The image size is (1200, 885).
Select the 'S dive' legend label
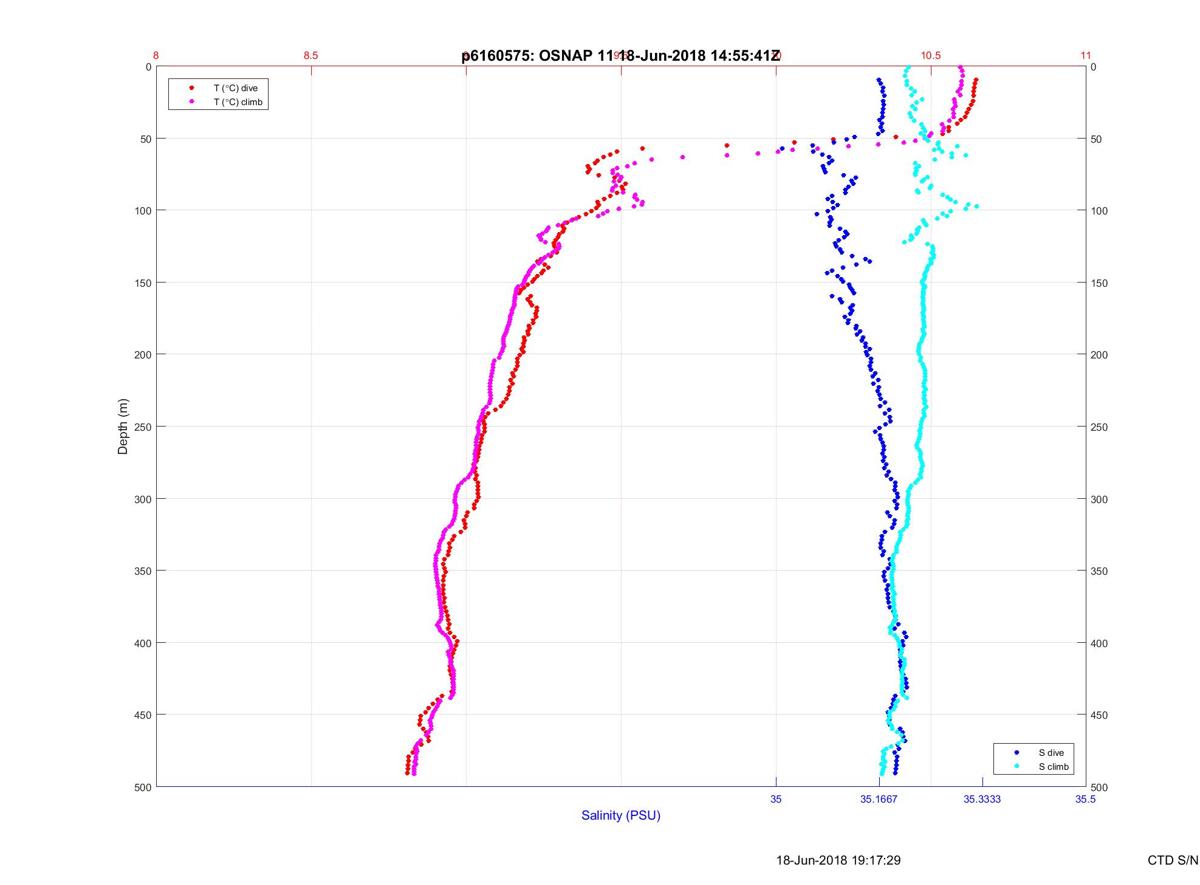pyautogui.click(x=1050, y=752)
